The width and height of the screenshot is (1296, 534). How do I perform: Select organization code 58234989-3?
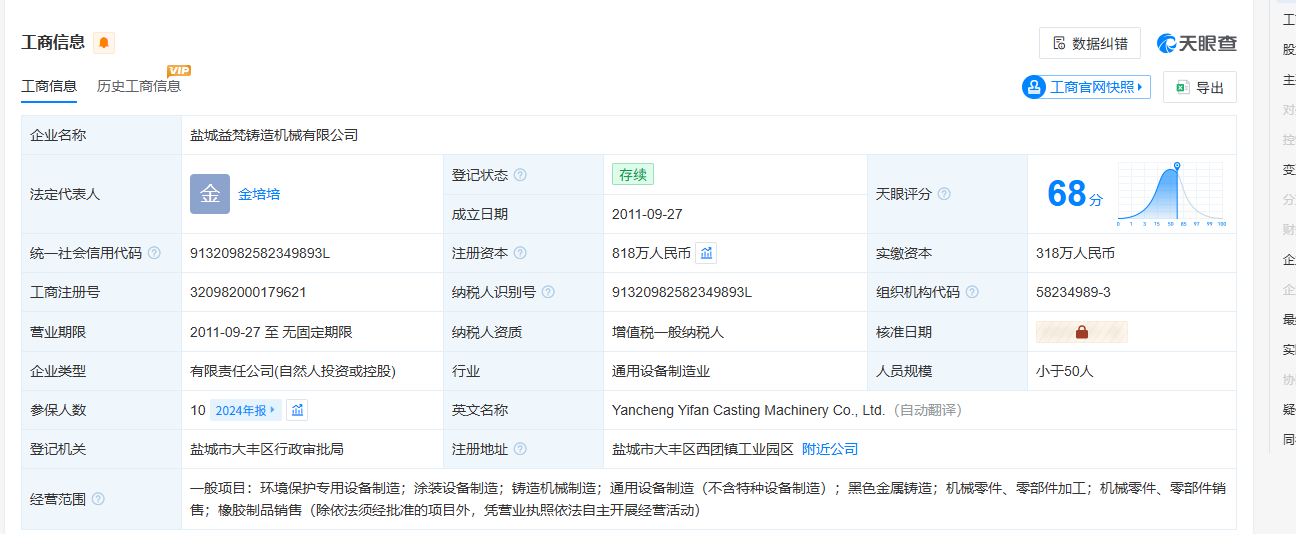(1073, 292)
